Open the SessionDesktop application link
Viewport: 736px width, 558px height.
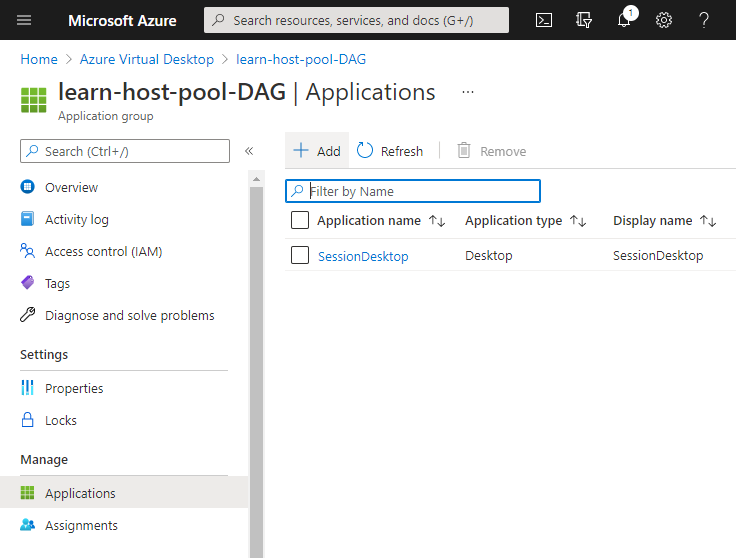[x=363, y=256]
